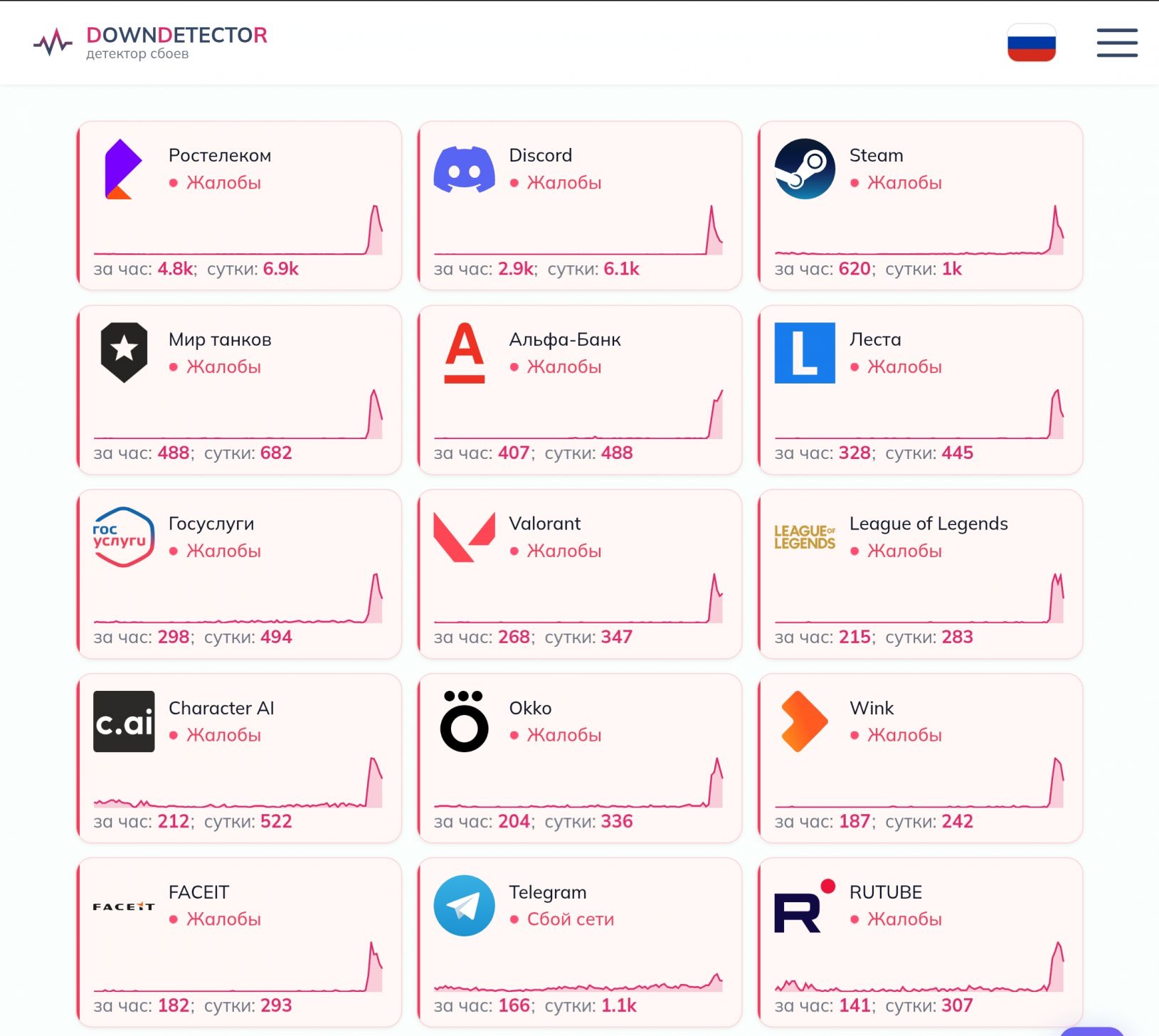Open the League of Legends title link
This screenshot has width=1159, height=1036.
(x=928, y=524)
